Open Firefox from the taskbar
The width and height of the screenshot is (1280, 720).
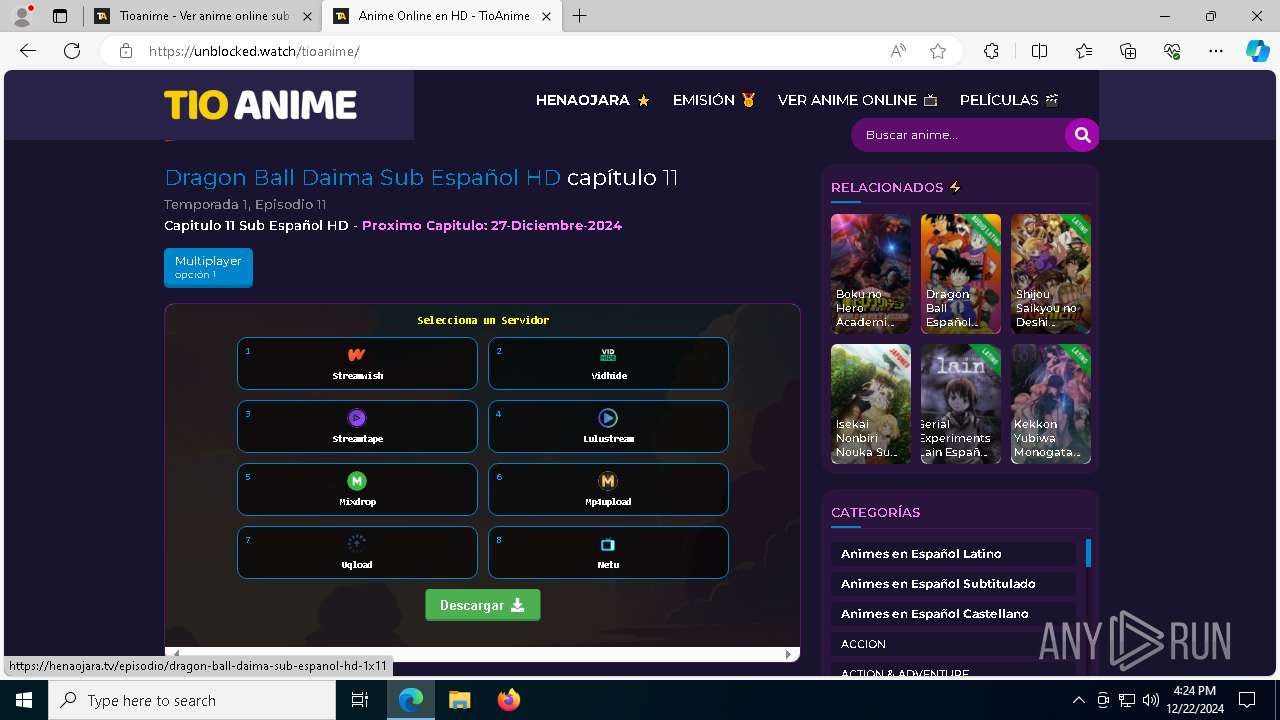click(508, 700)
